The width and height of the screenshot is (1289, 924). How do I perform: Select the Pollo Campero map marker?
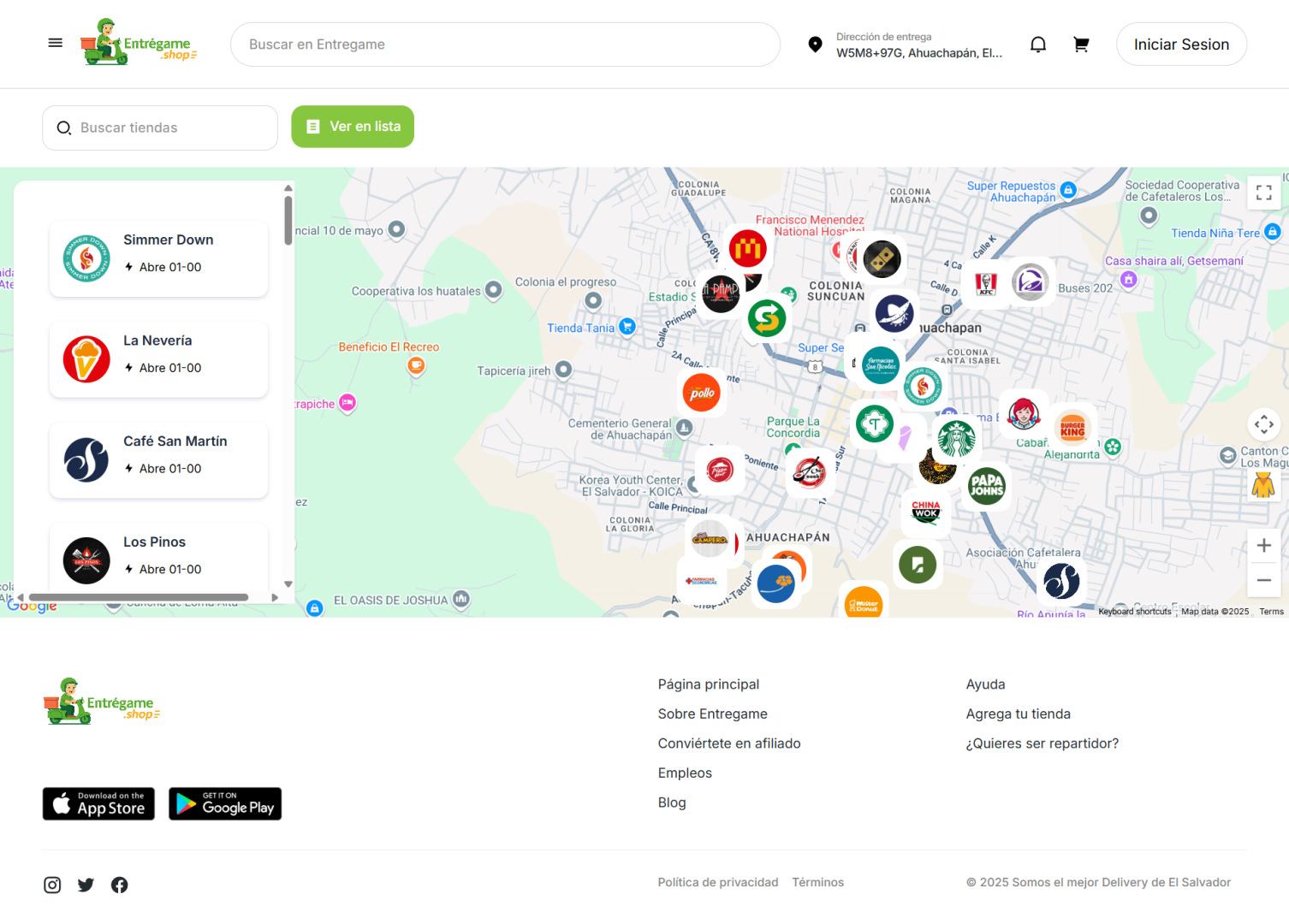coord(710,539)
